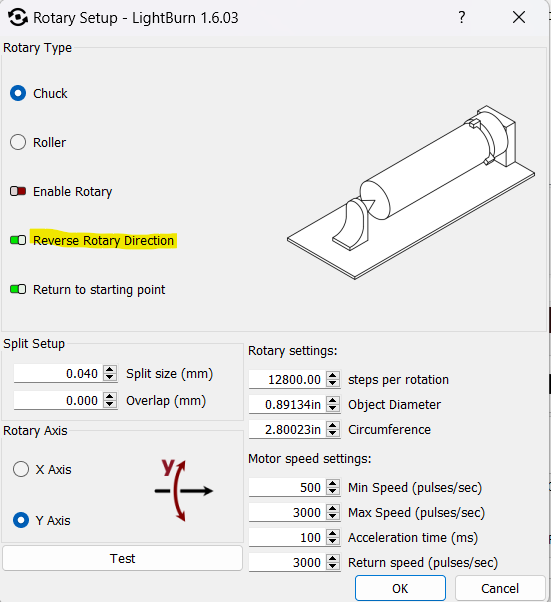Click the Test button
Viewport: 551px width, 602px height.
click(x=122, y=558)
